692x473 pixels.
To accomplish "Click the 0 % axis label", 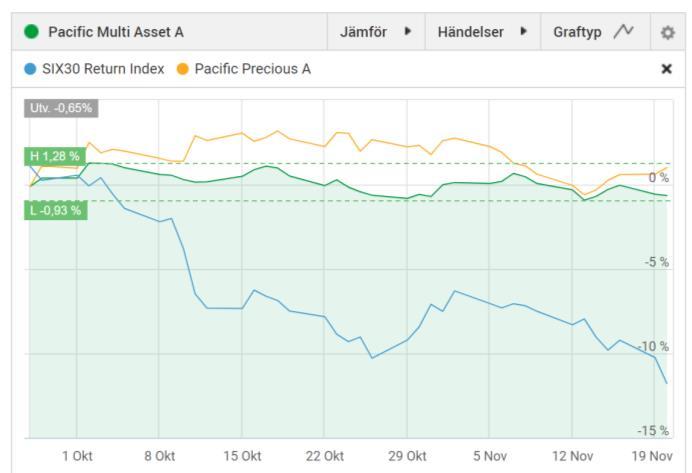I will coord(658,178).
